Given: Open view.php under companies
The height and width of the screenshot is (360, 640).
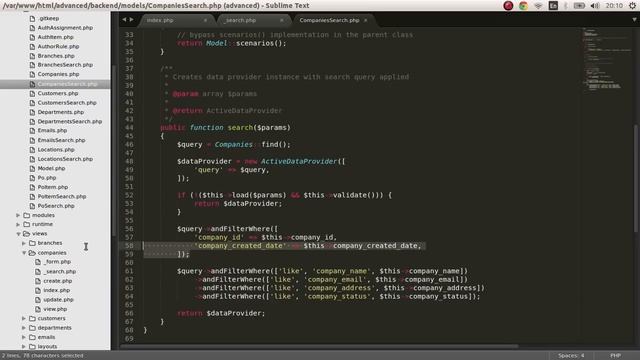Looking at the screenshot, I should (55, 309).
